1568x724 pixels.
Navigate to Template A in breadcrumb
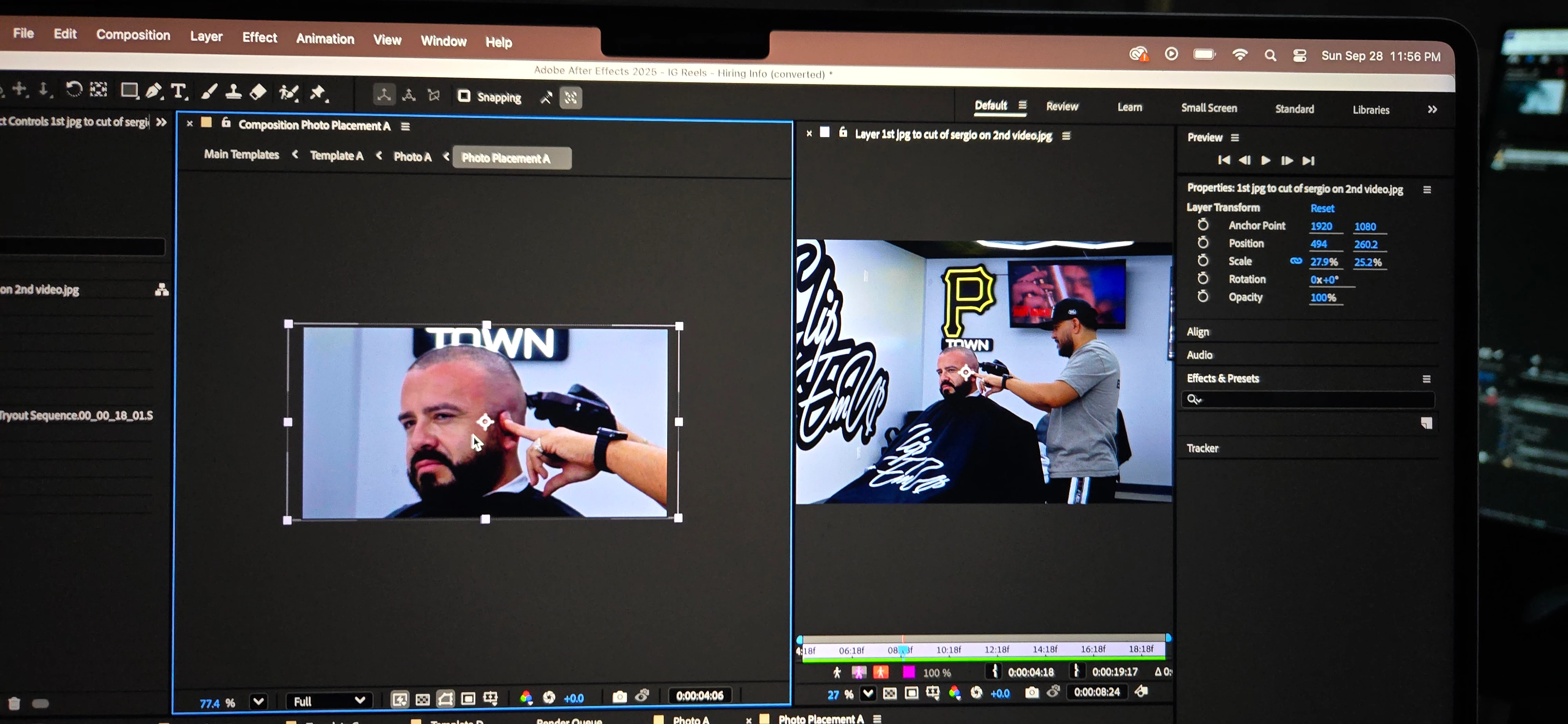click(337, 156)
